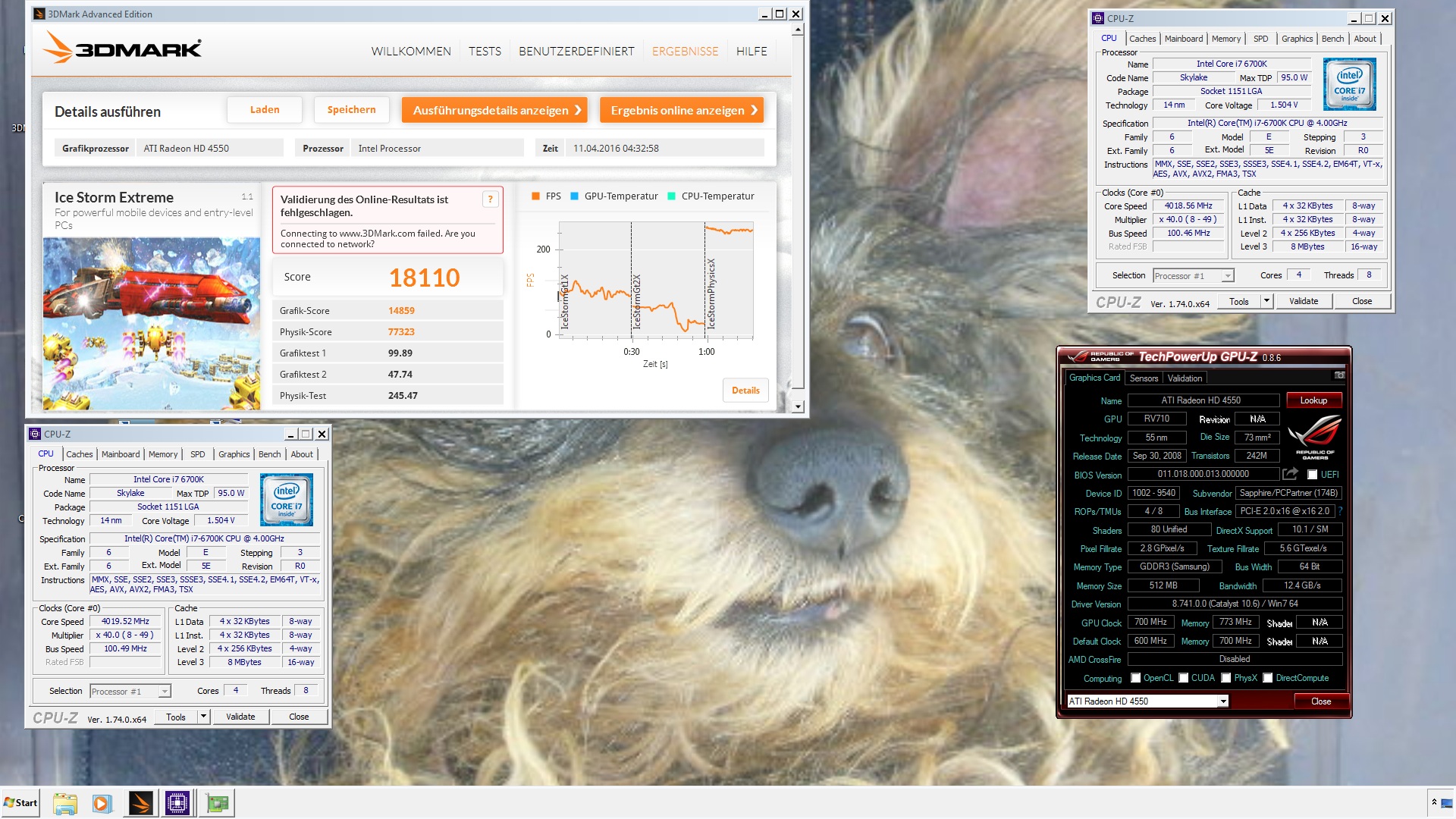Click the Lookup button in GPU-Z

click(1313, 400)
